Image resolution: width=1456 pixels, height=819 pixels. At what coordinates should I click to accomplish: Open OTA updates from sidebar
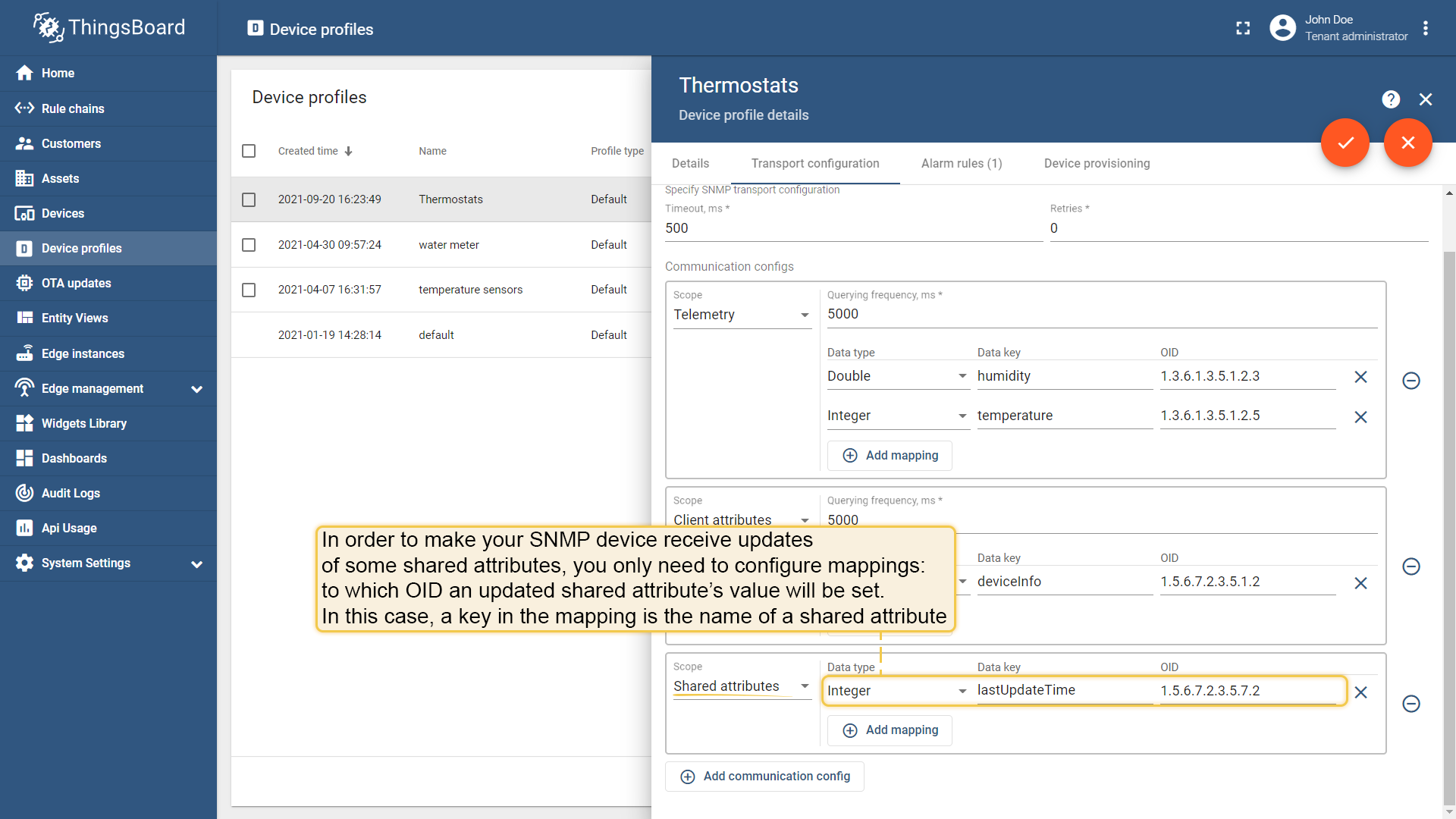tap(76, 283)
